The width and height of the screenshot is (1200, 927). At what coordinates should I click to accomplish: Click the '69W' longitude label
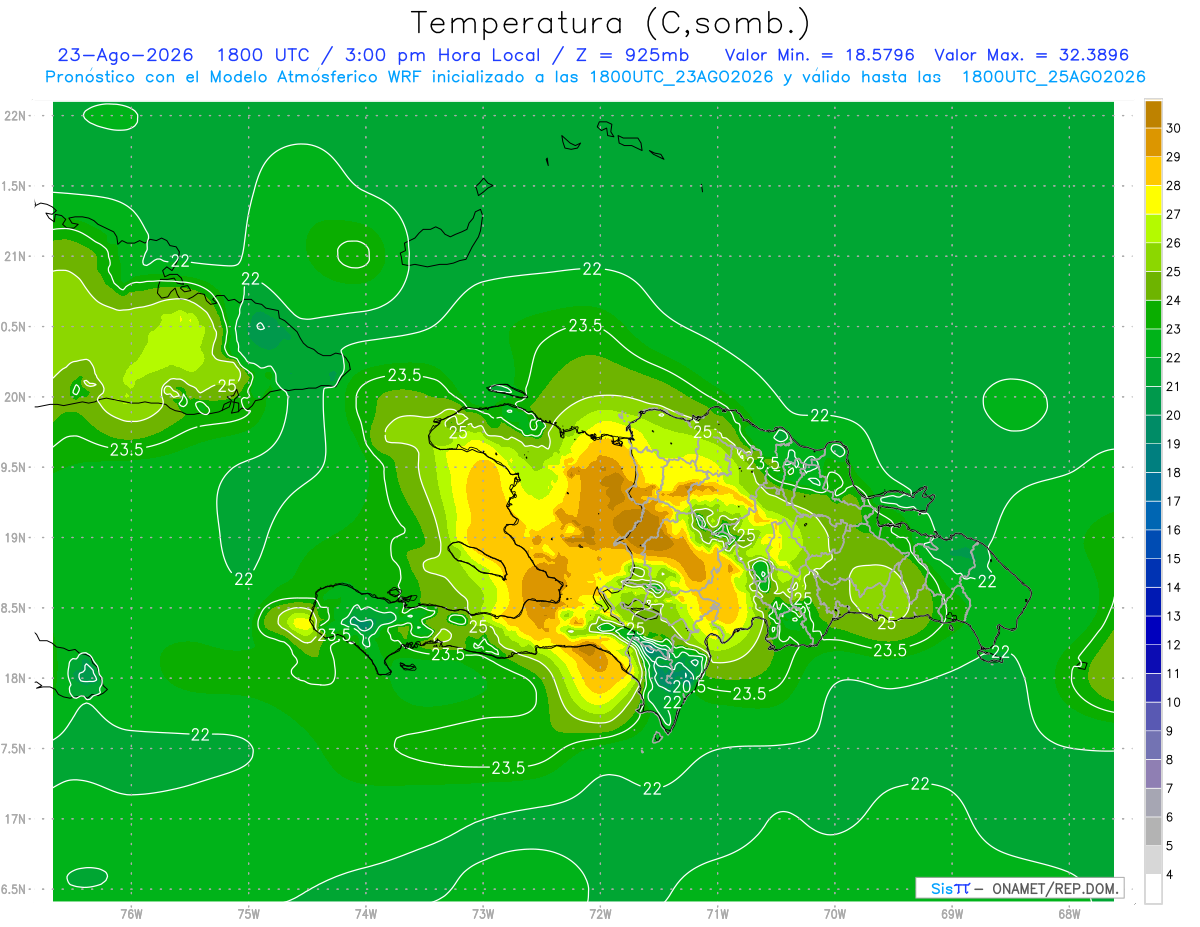click(x=952, y=914)
